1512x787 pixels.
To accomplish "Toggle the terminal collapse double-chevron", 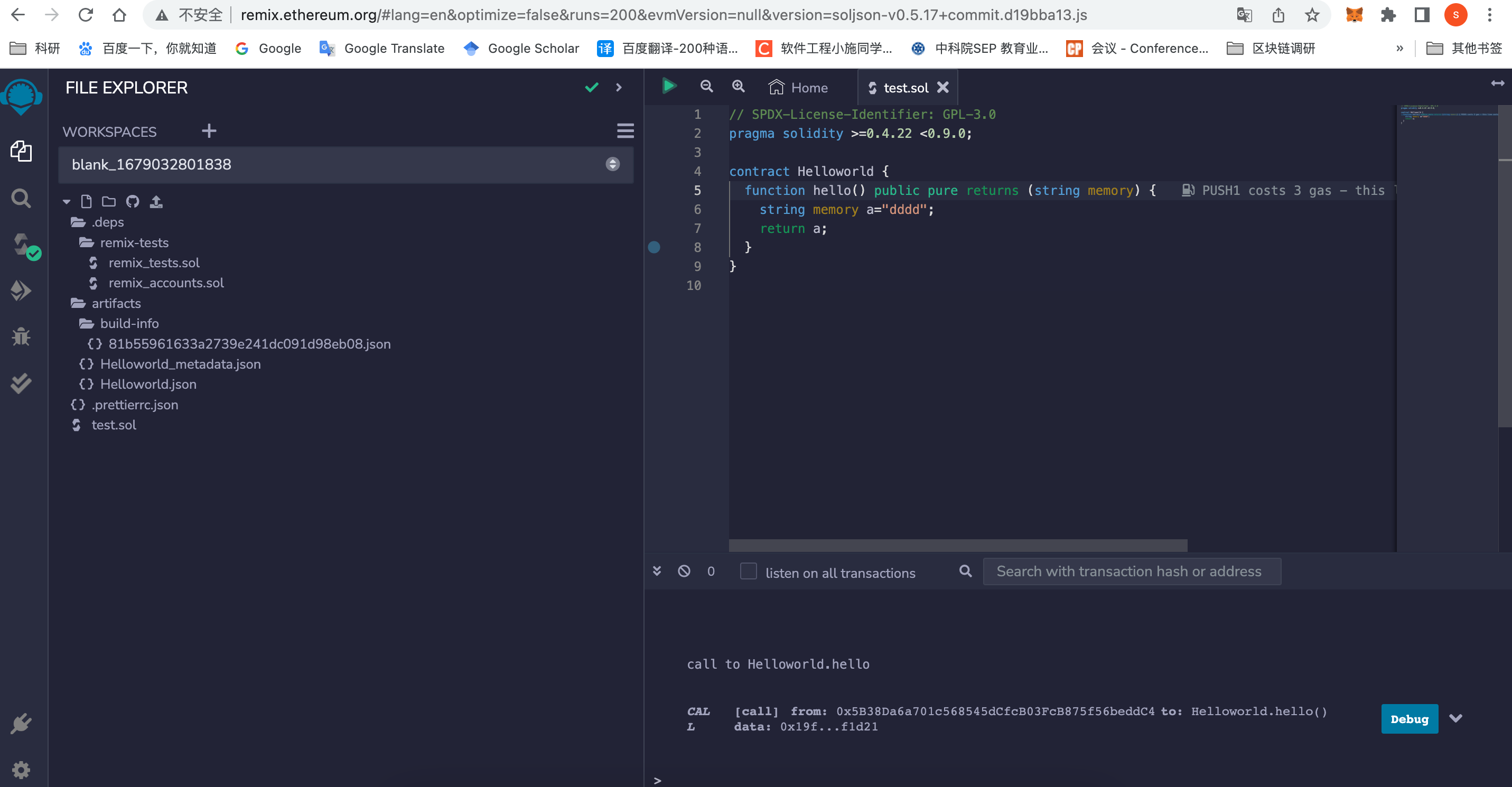I will (657, 571).
